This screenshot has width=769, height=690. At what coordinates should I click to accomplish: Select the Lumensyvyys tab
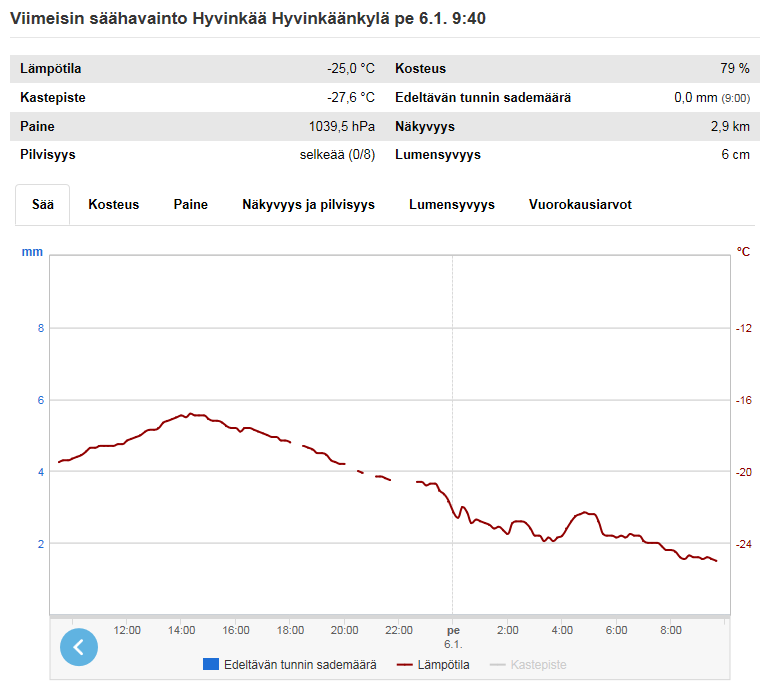pyautogui.click(x=452, y=204)
